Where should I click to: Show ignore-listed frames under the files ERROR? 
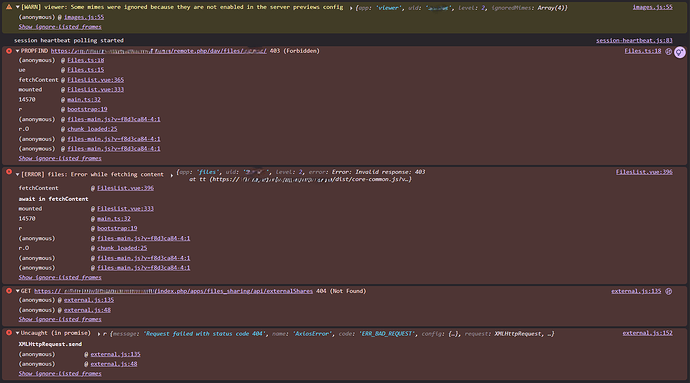tap(60, 277)
